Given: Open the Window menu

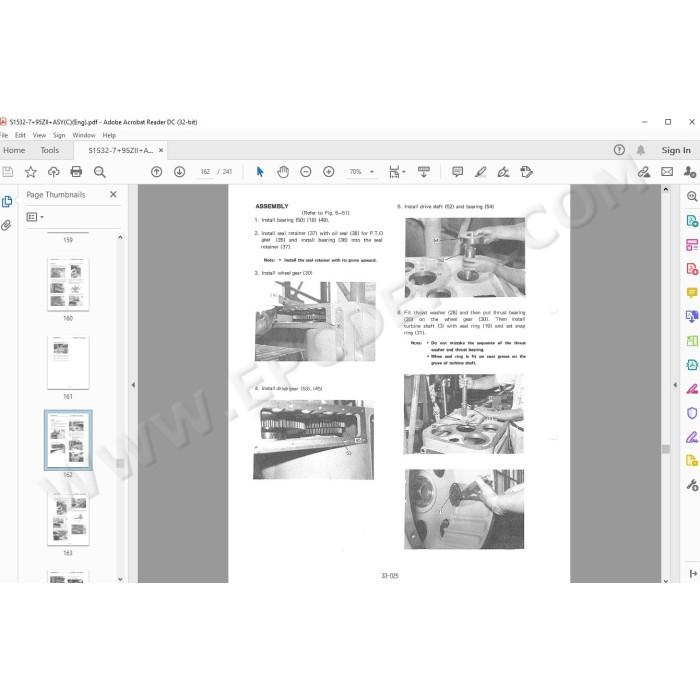Looking at the screenshot, I should pos(84,135).
